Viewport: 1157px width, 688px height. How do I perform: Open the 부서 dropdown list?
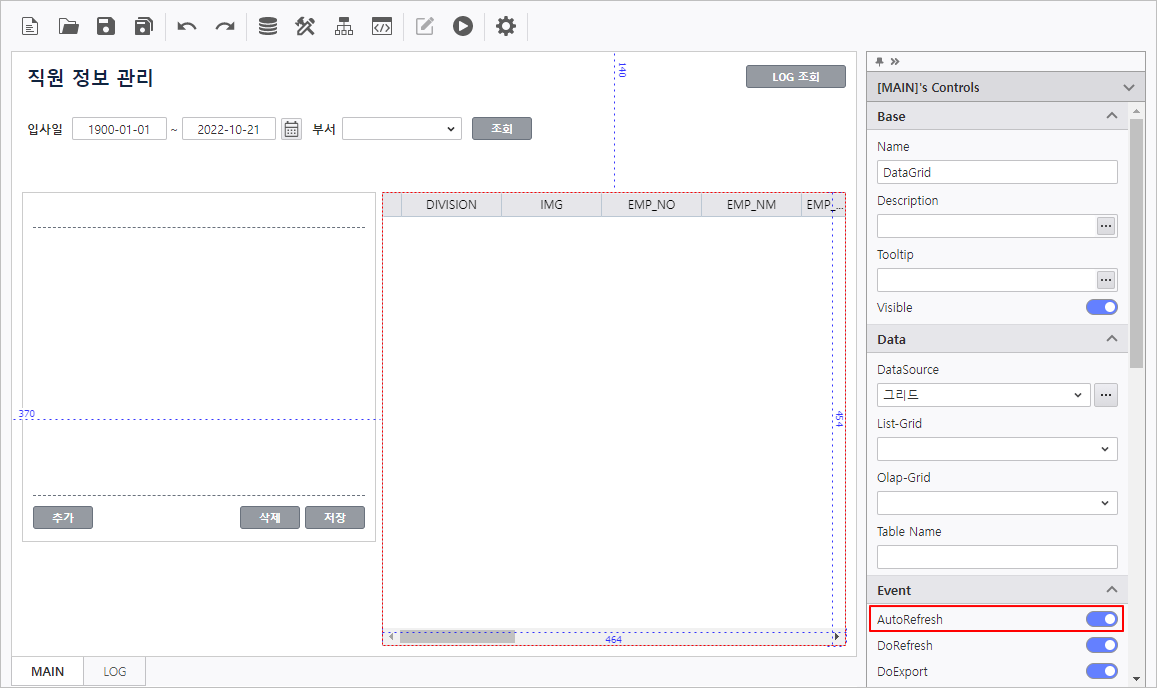(x=401, y=129)
